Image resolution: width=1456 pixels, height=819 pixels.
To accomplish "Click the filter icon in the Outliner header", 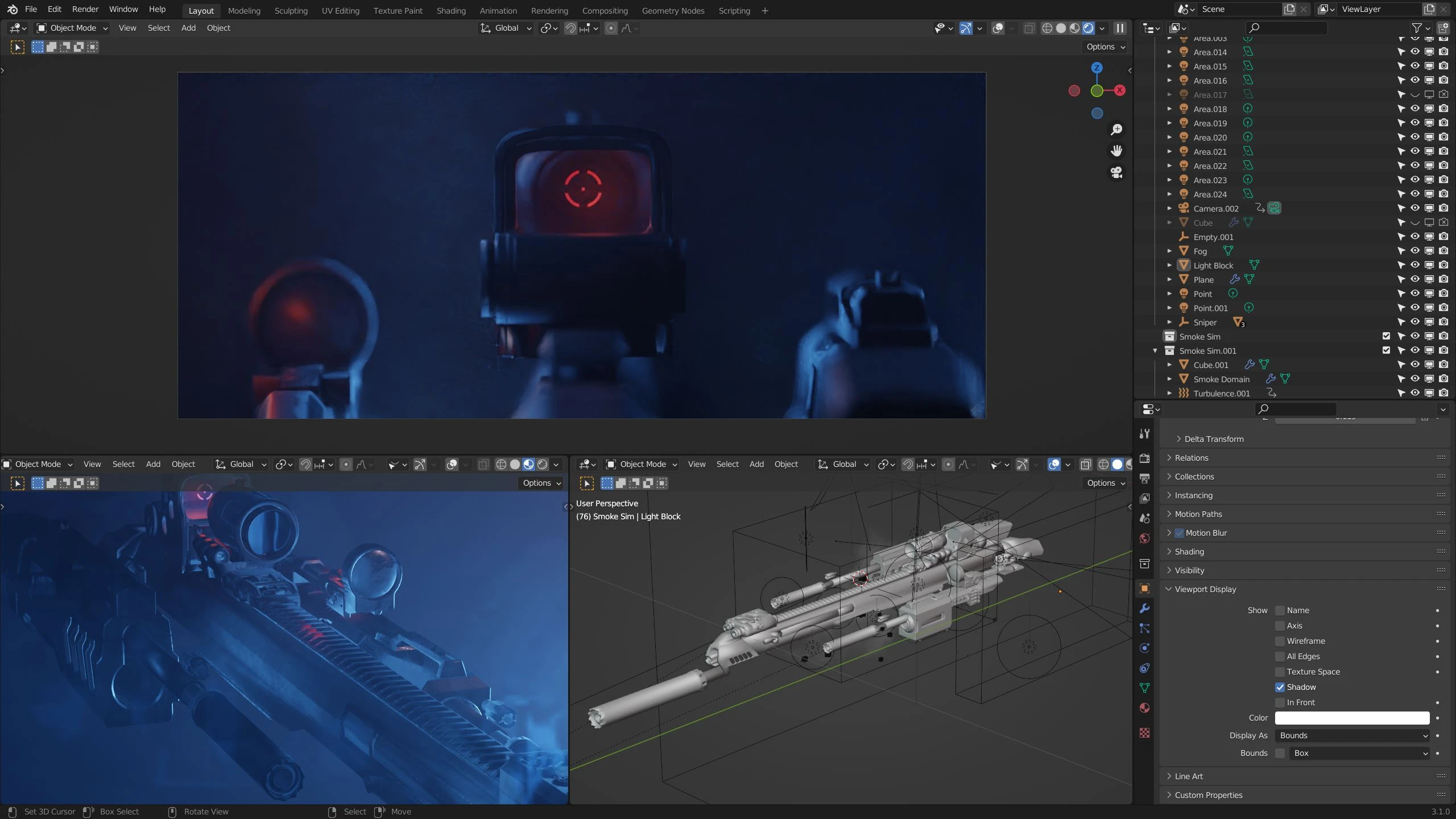I will (1417, 28).
